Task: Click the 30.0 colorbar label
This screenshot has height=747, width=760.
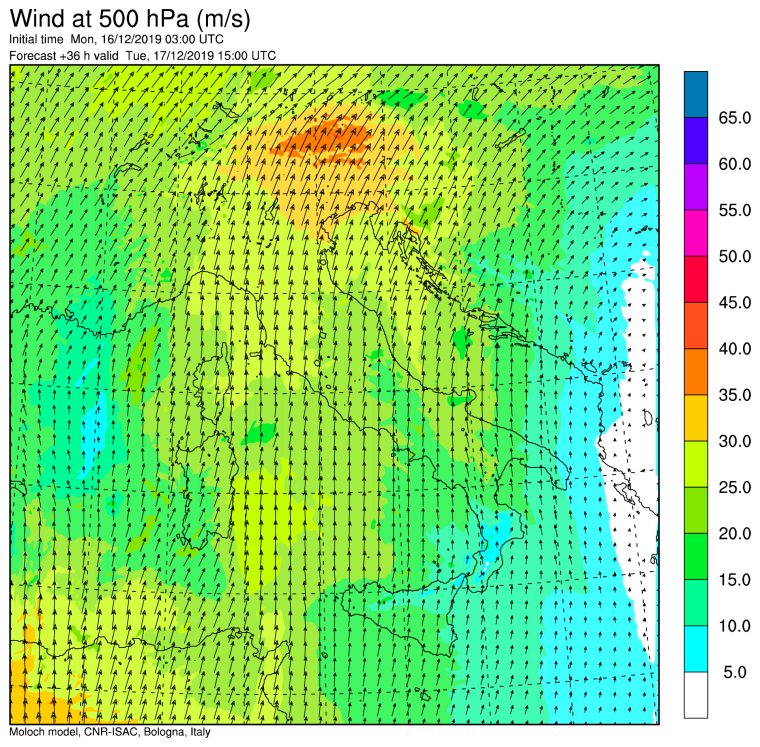Action: pyautogui.click(x=735, y=441)
